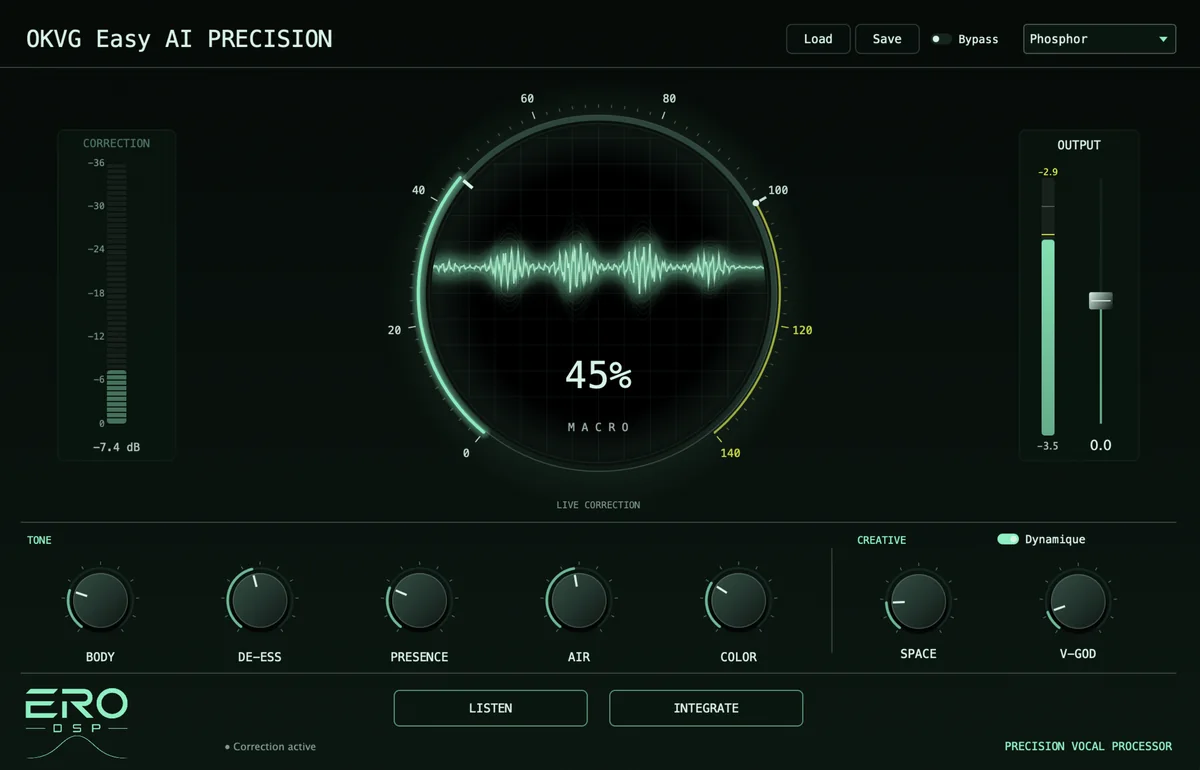Open the Phosphor theme dropdown
The width and height of the screenshot is (1200, 770).
[1099, 39]
